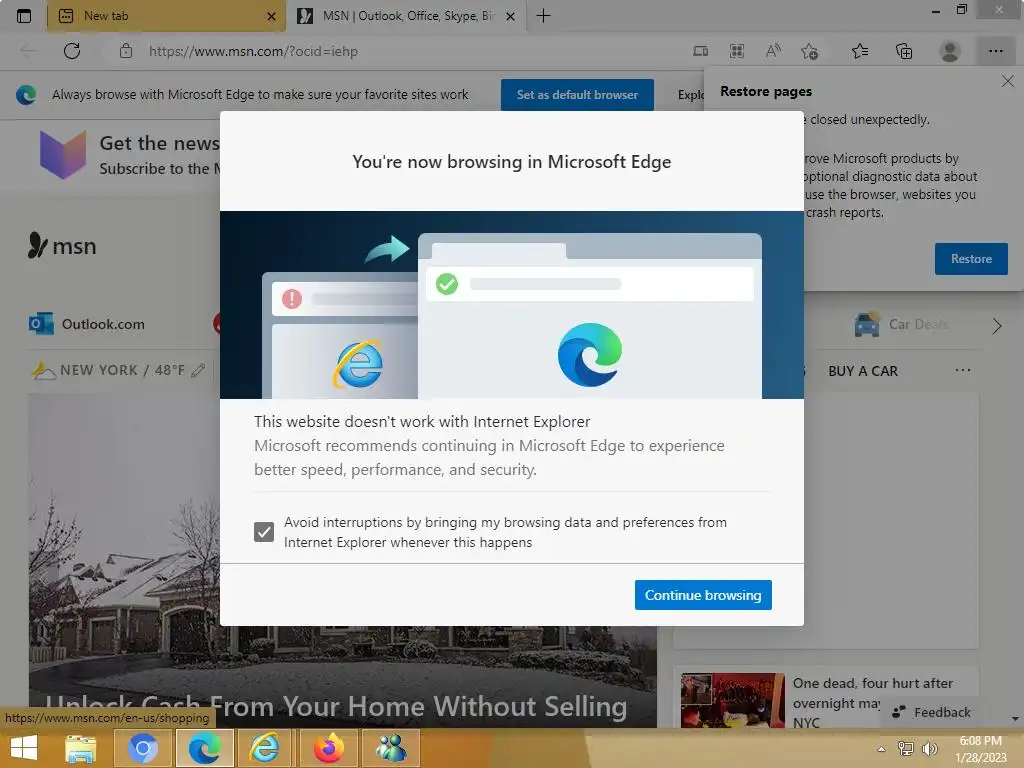Open the clock showing 6:08 PM

click(980, 748)
